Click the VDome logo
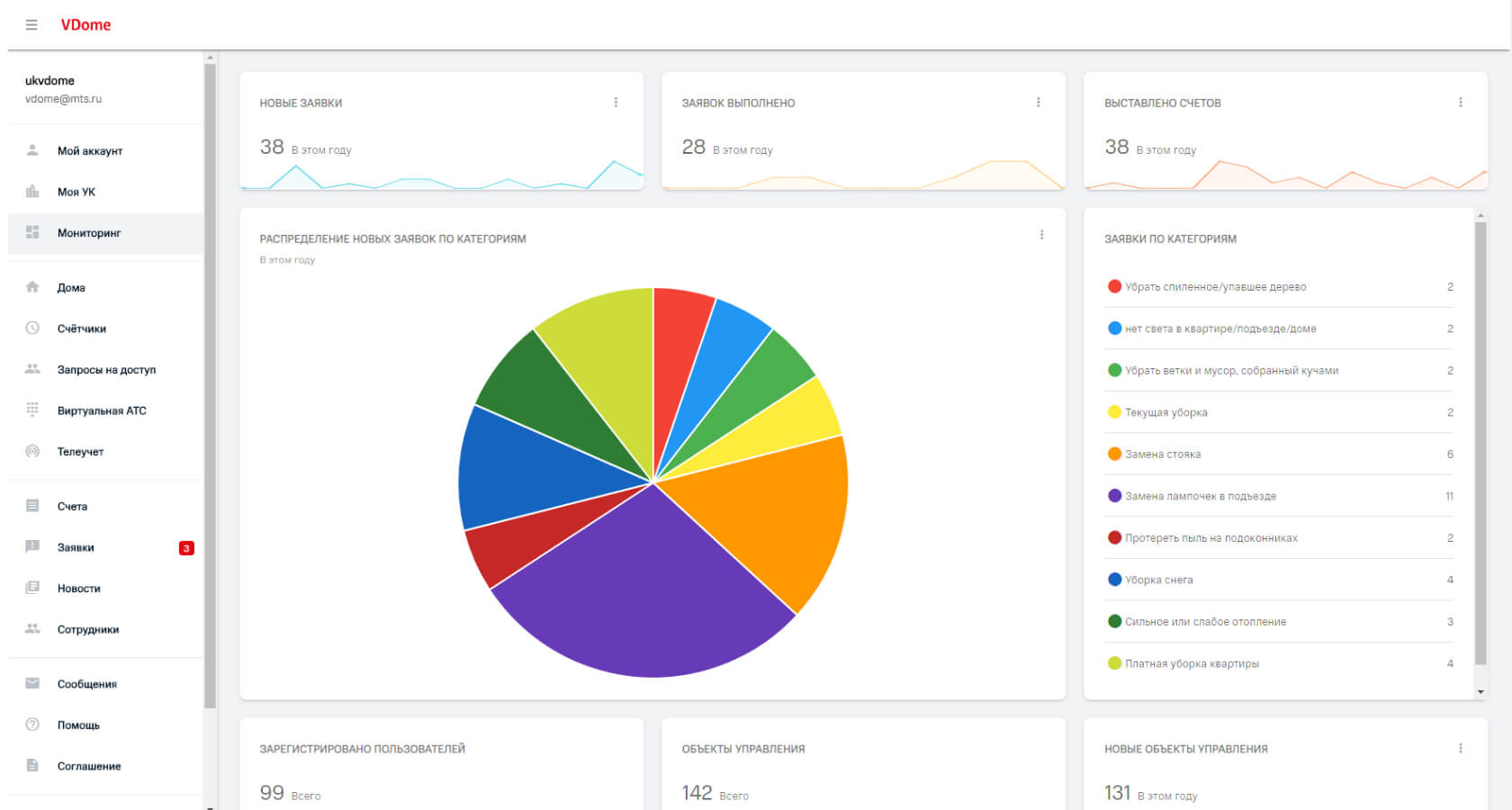Screen dimensions: 1512x810 85,25
